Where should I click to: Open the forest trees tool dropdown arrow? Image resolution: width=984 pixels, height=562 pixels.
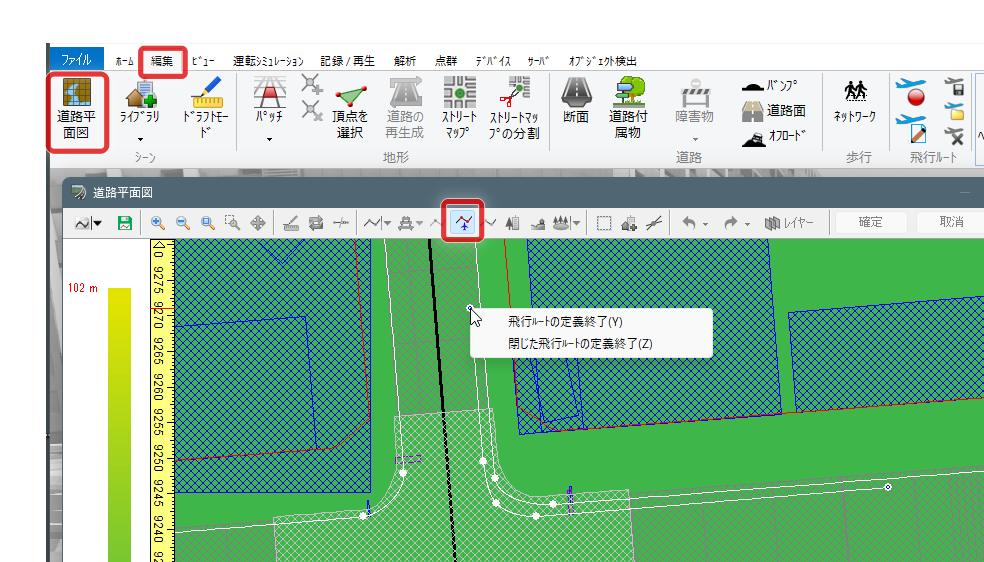pos(576,223)
